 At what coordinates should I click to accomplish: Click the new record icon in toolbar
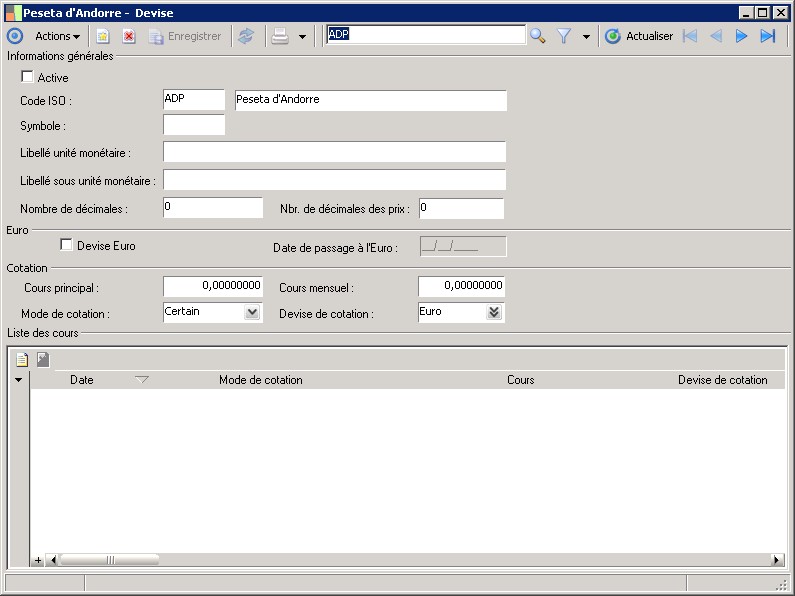[x=102, y=36]
